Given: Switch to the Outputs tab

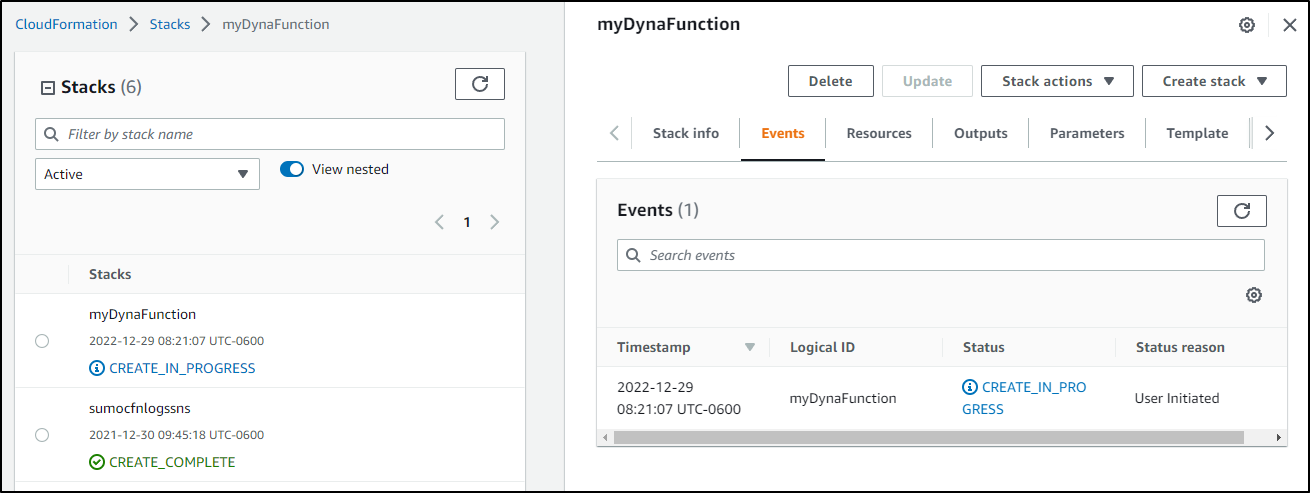Looking at the screenshot, I should click(980, 133).
